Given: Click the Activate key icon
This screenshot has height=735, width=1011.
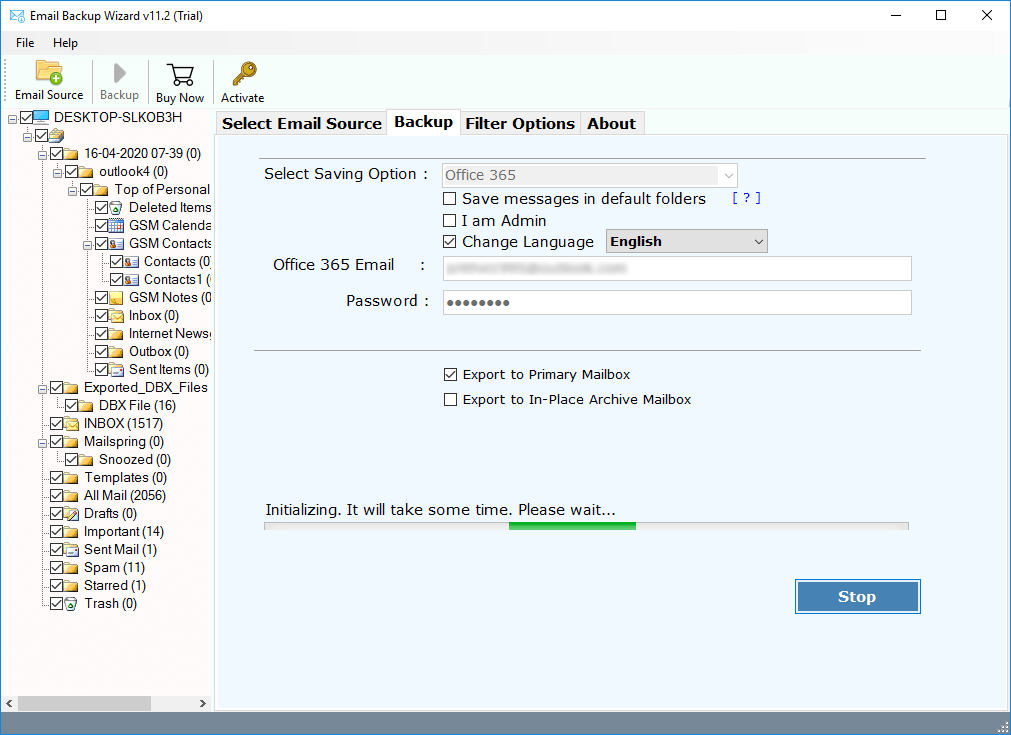Looking at the screenshot, I should tap(244, 74).
